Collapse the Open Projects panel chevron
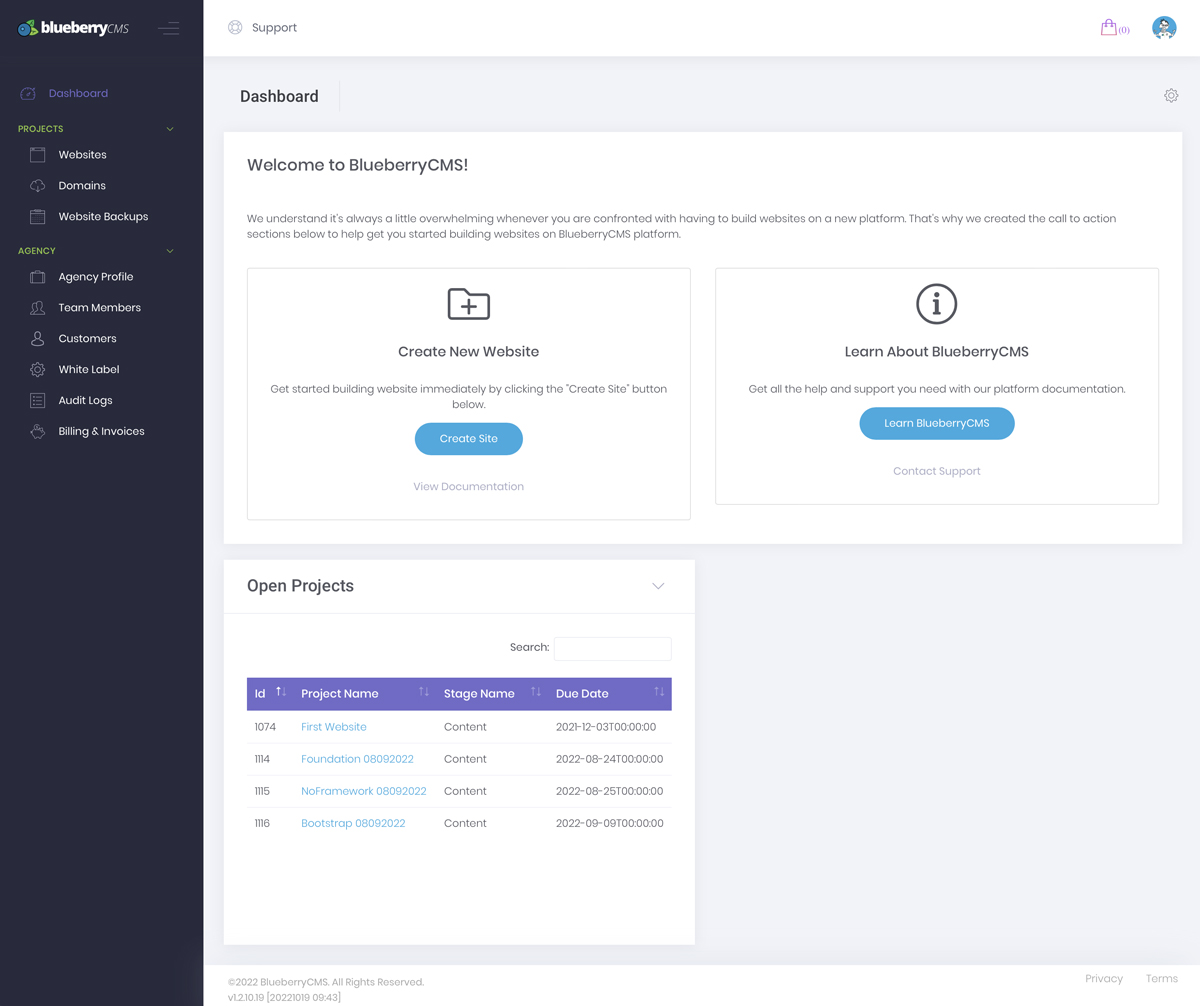Image resolution: width=1200 pixels, height=1006 pixels. 658,586
